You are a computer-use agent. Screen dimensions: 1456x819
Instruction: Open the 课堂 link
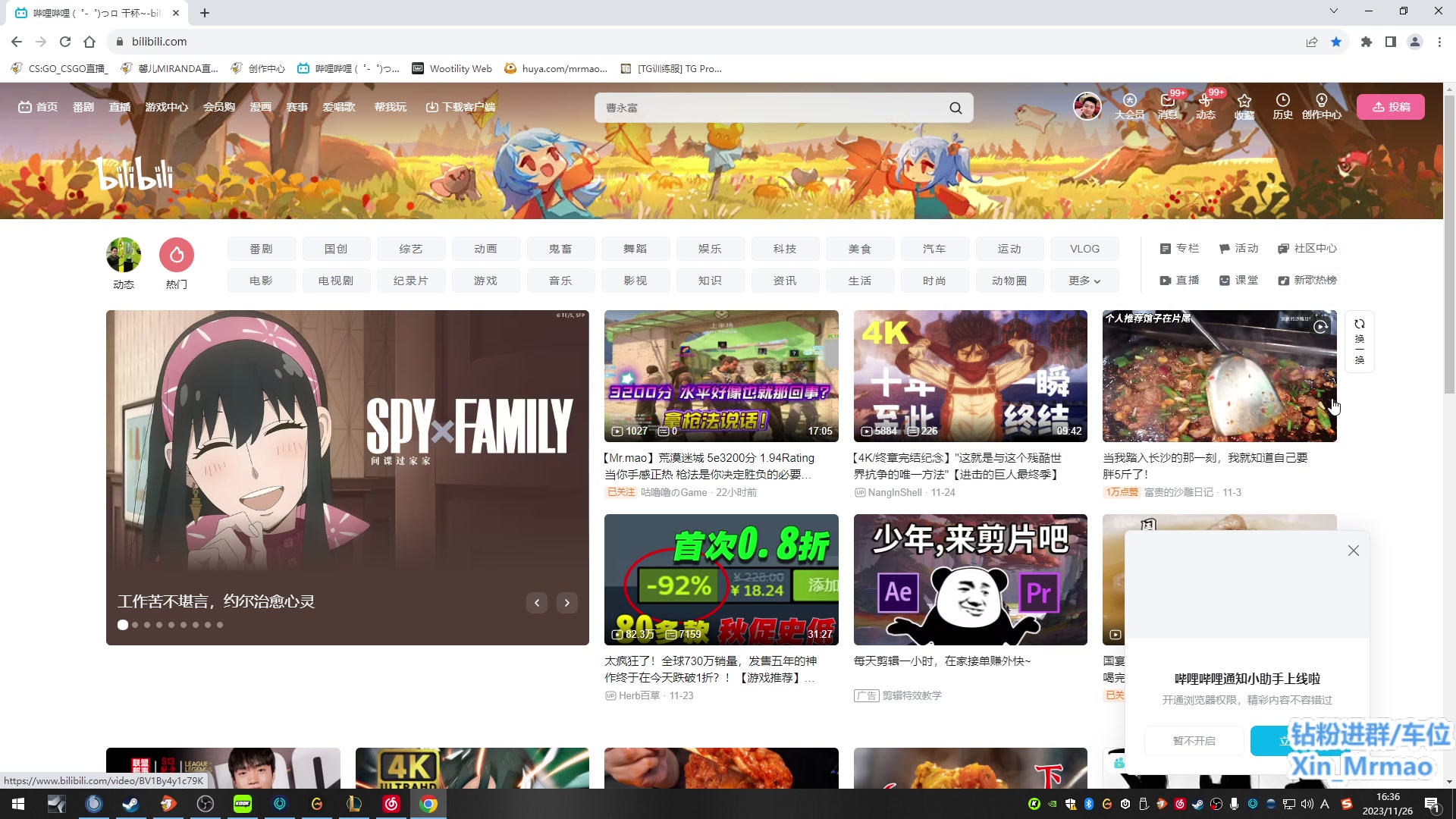tap(1238, 281)
